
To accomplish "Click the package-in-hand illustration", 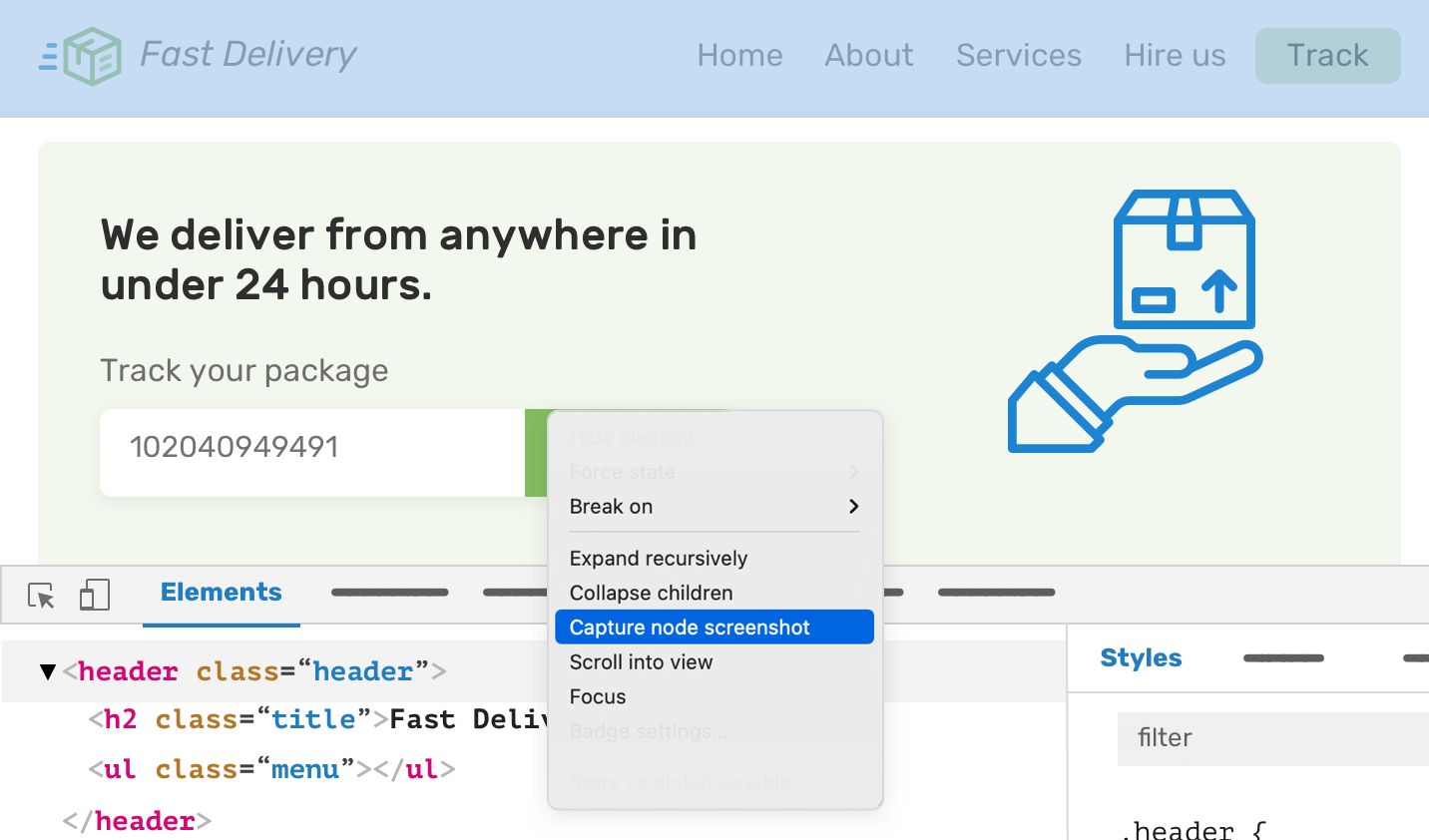I will click(x=1136, y=320).
